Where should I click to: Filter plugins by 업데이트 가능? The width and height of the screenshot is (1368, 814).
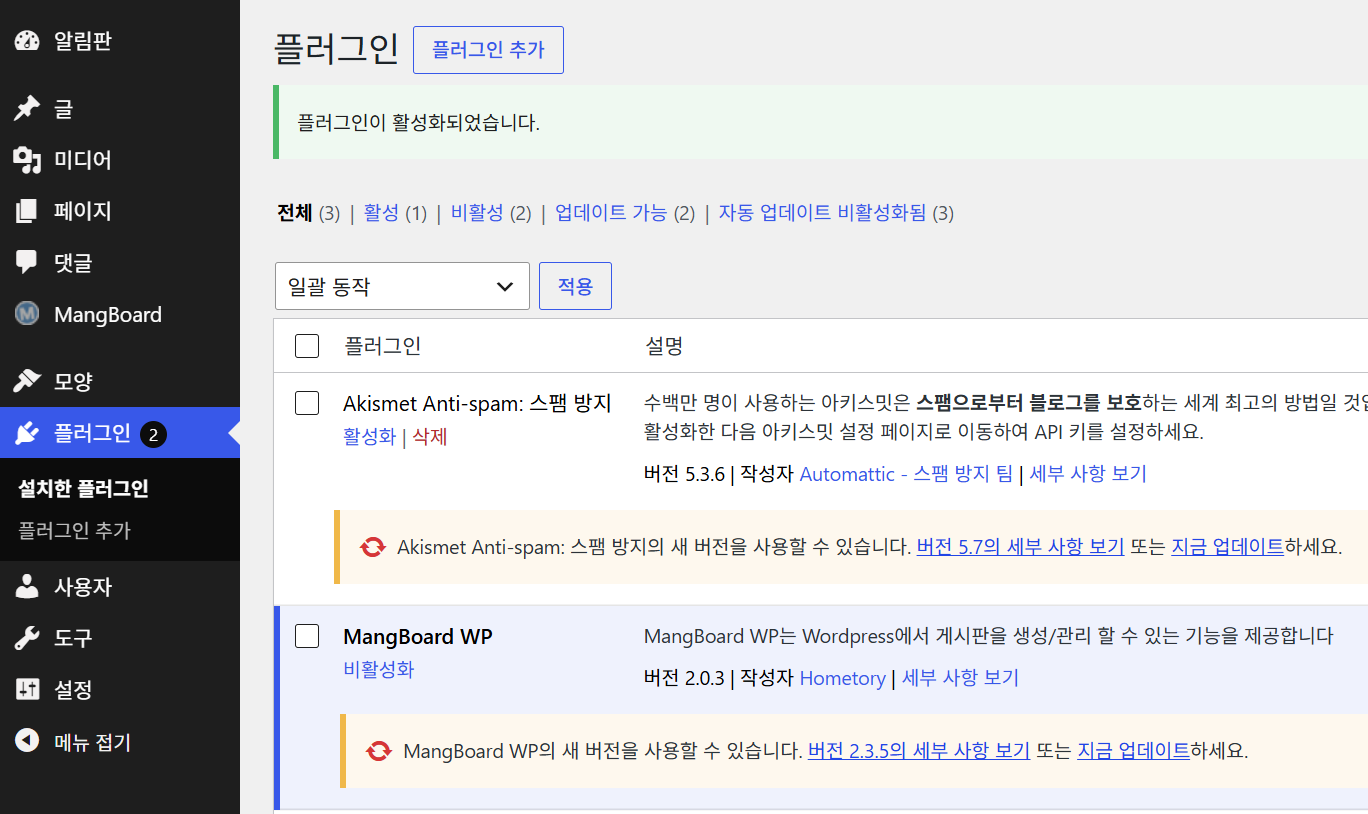pyautogui.click(x=611, y=213)
